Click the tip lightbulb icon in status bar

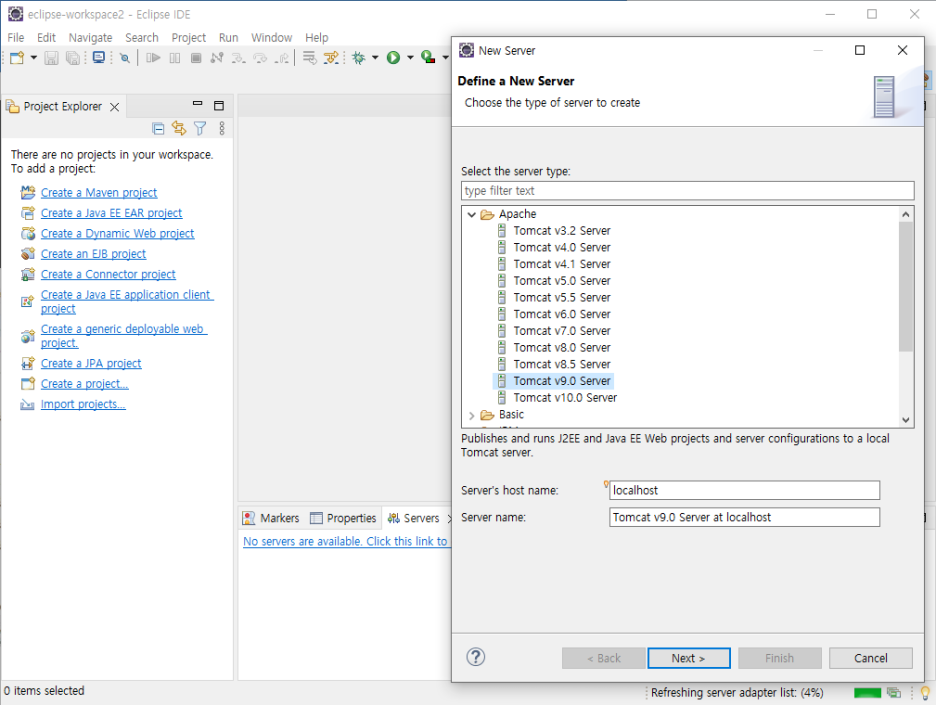click(925, 692)
